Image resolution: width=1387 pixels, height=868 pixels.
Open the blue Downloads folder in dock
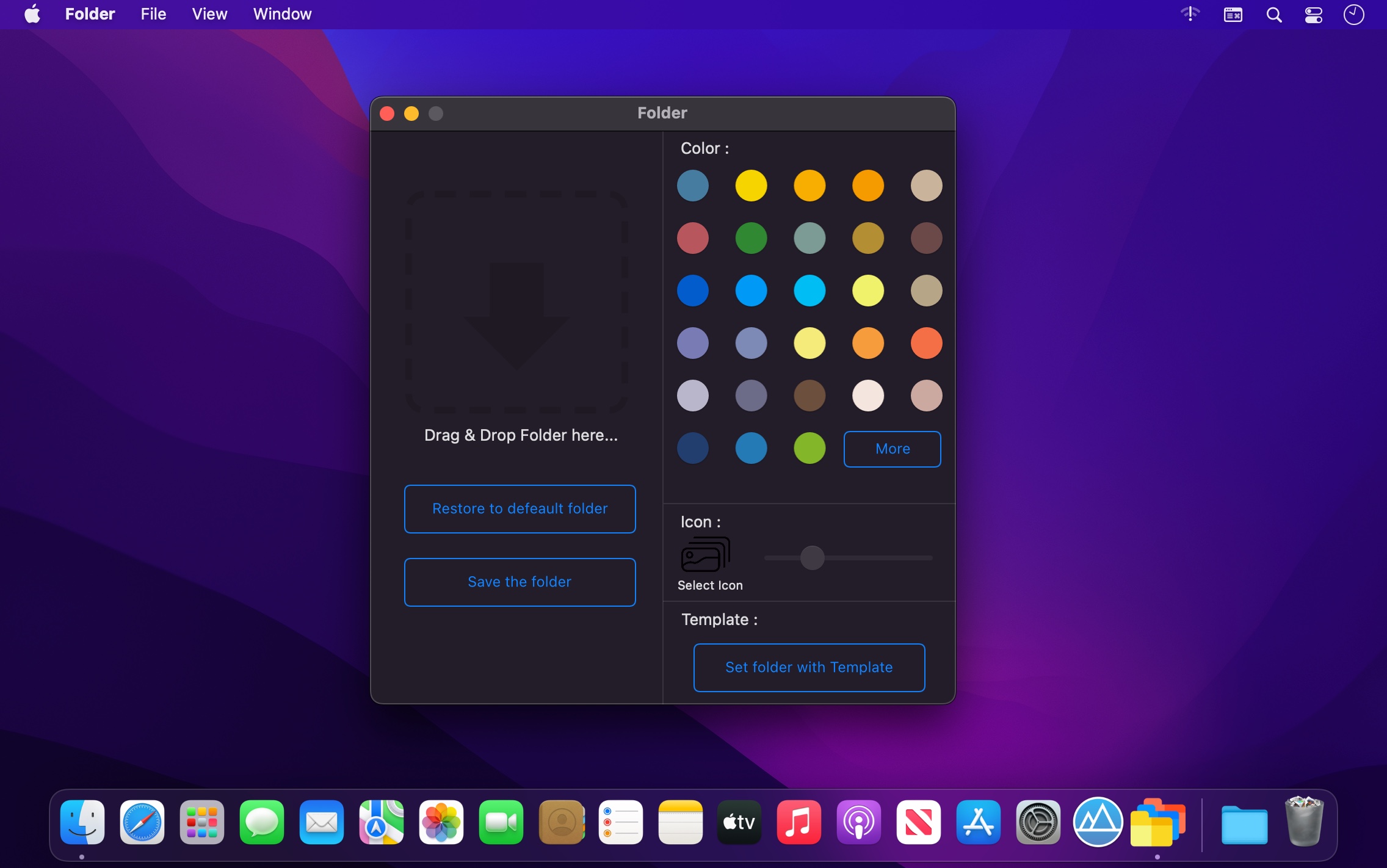click(x=1245, y=824)
